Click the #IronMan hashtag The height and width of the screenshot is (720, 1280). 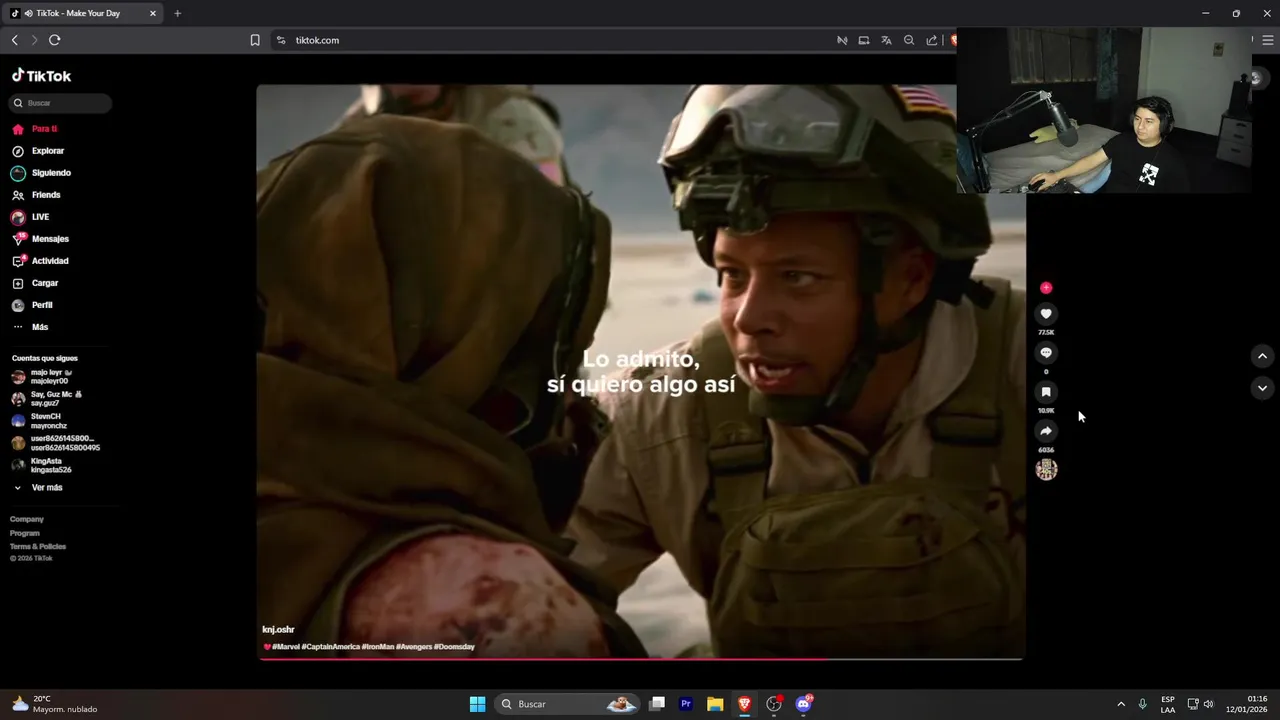(x=377, y=647)
